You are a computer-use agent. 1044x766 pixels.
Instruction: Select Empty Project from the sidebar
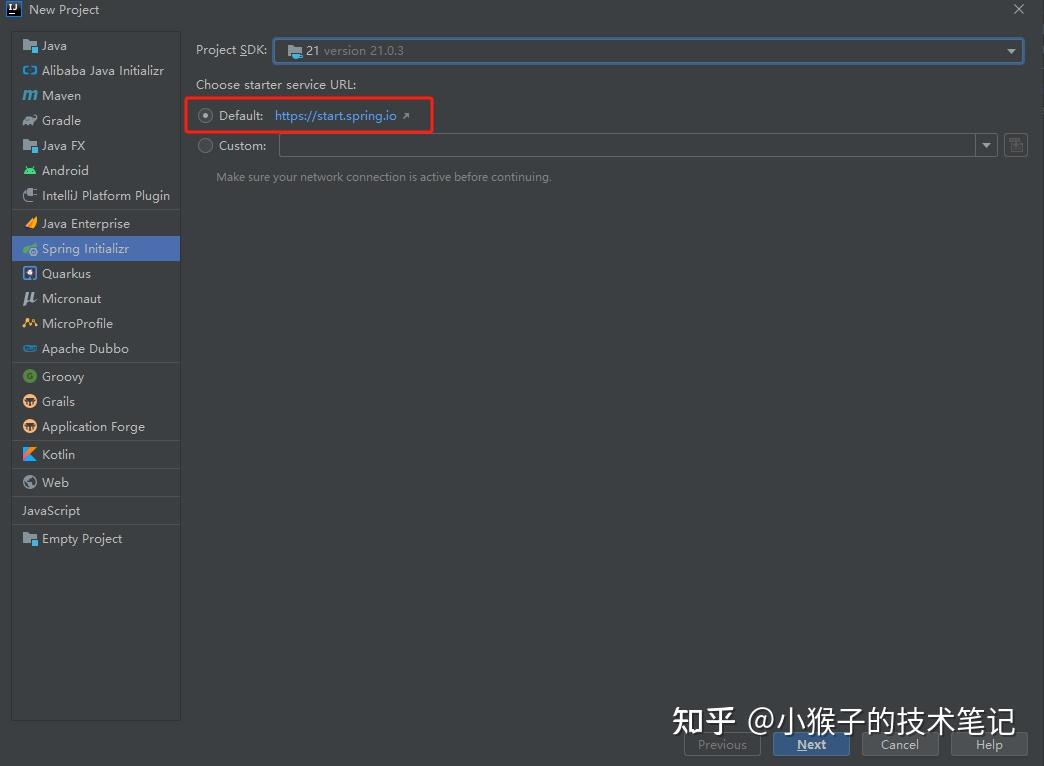pos(80,538)
